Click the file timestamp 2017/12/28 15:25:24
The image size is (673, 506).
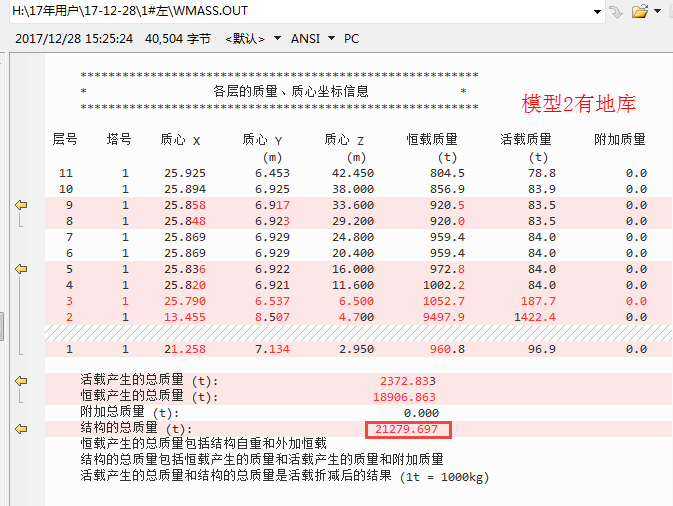pyautogui.click(x=75, y=38)
